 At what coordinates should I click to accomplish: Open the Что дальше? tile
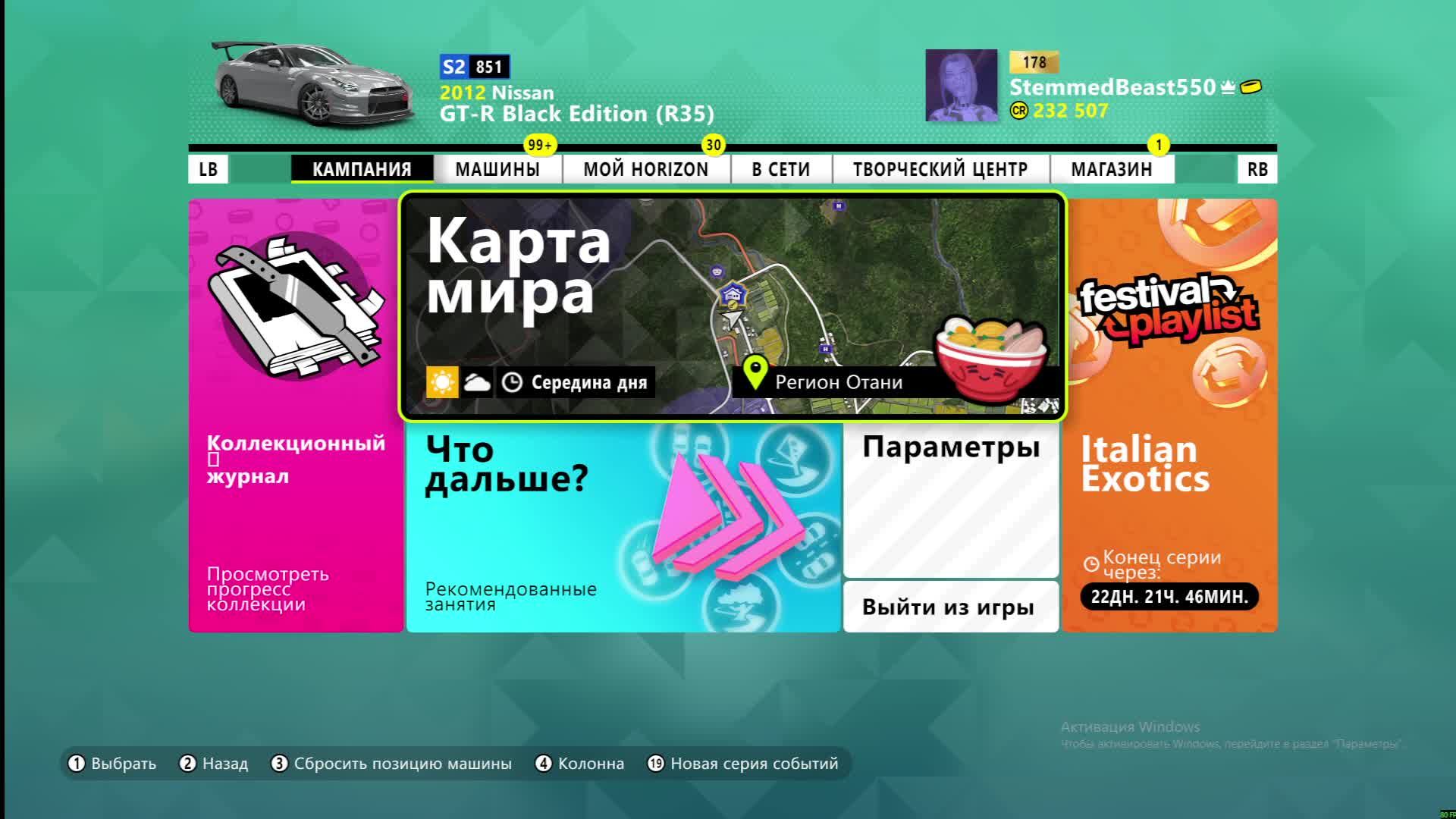623,527
